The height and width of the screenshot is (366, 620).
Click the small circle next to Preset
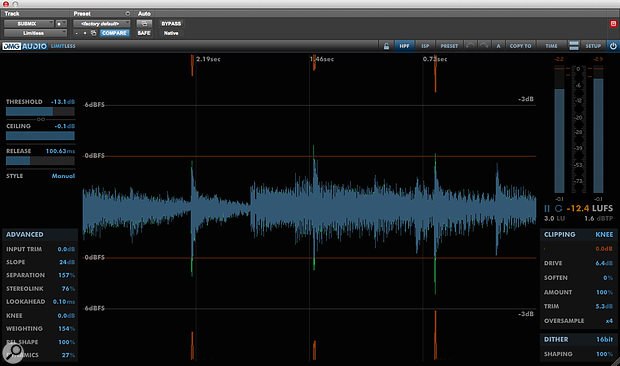[x=127, y=13]
